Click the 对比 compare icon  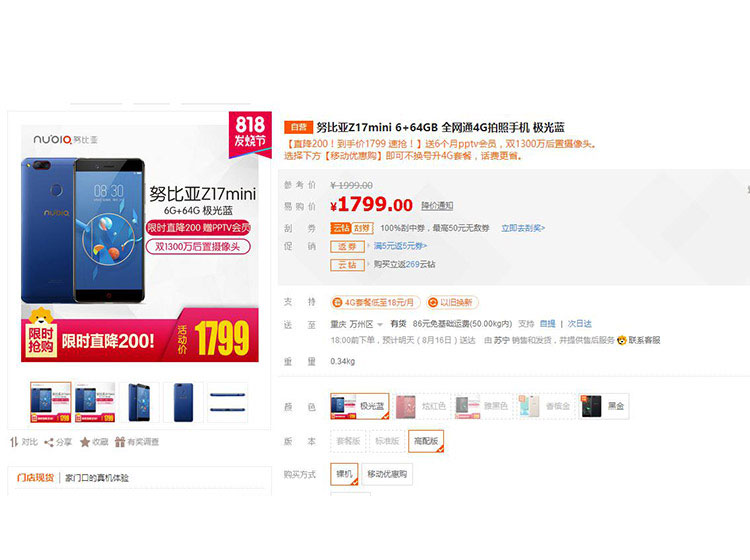click(14, 442)
